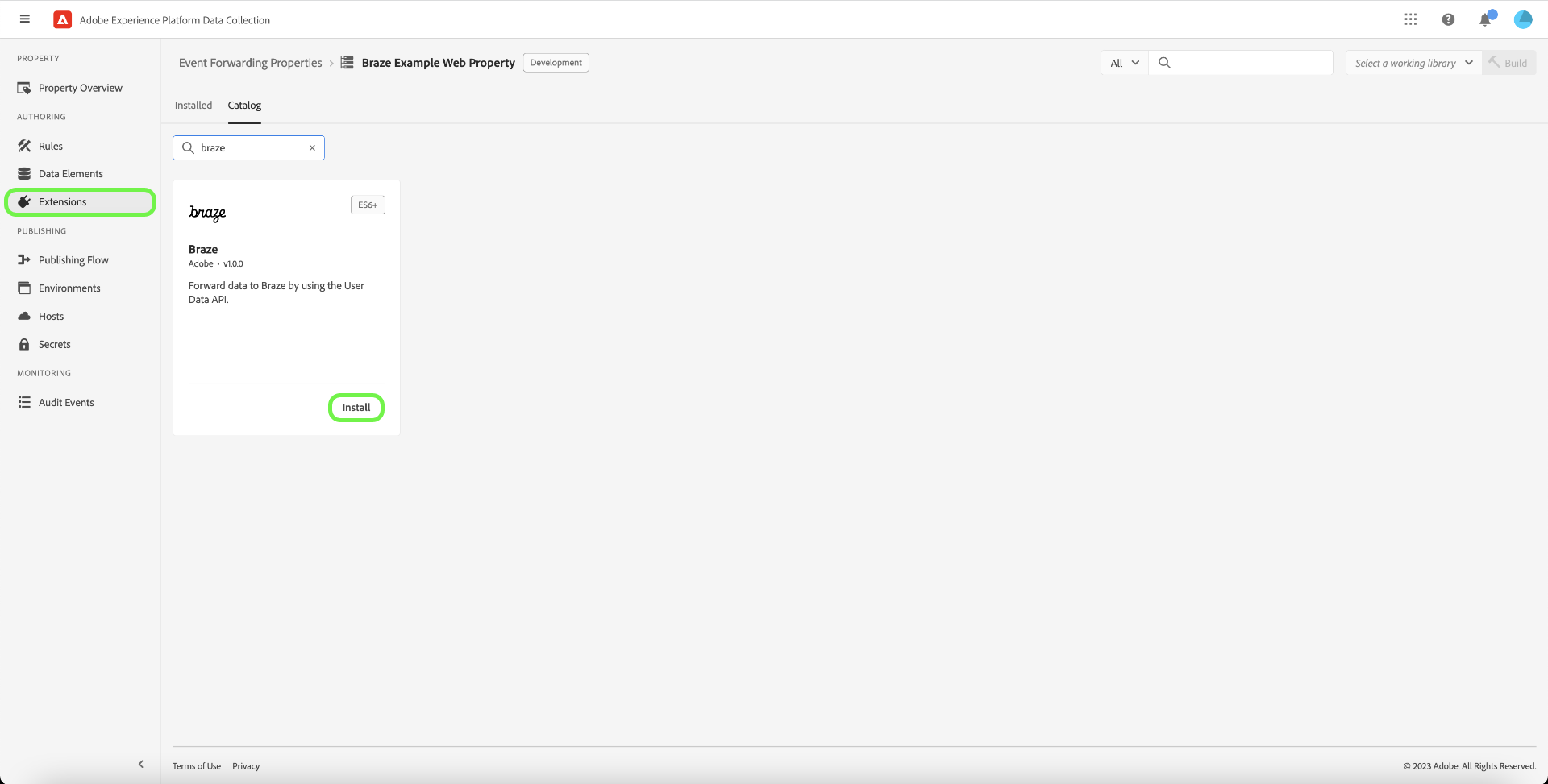The image size is (1548, 784).
Task: Click the Braze logo on the card
Action: pos(207,213)
